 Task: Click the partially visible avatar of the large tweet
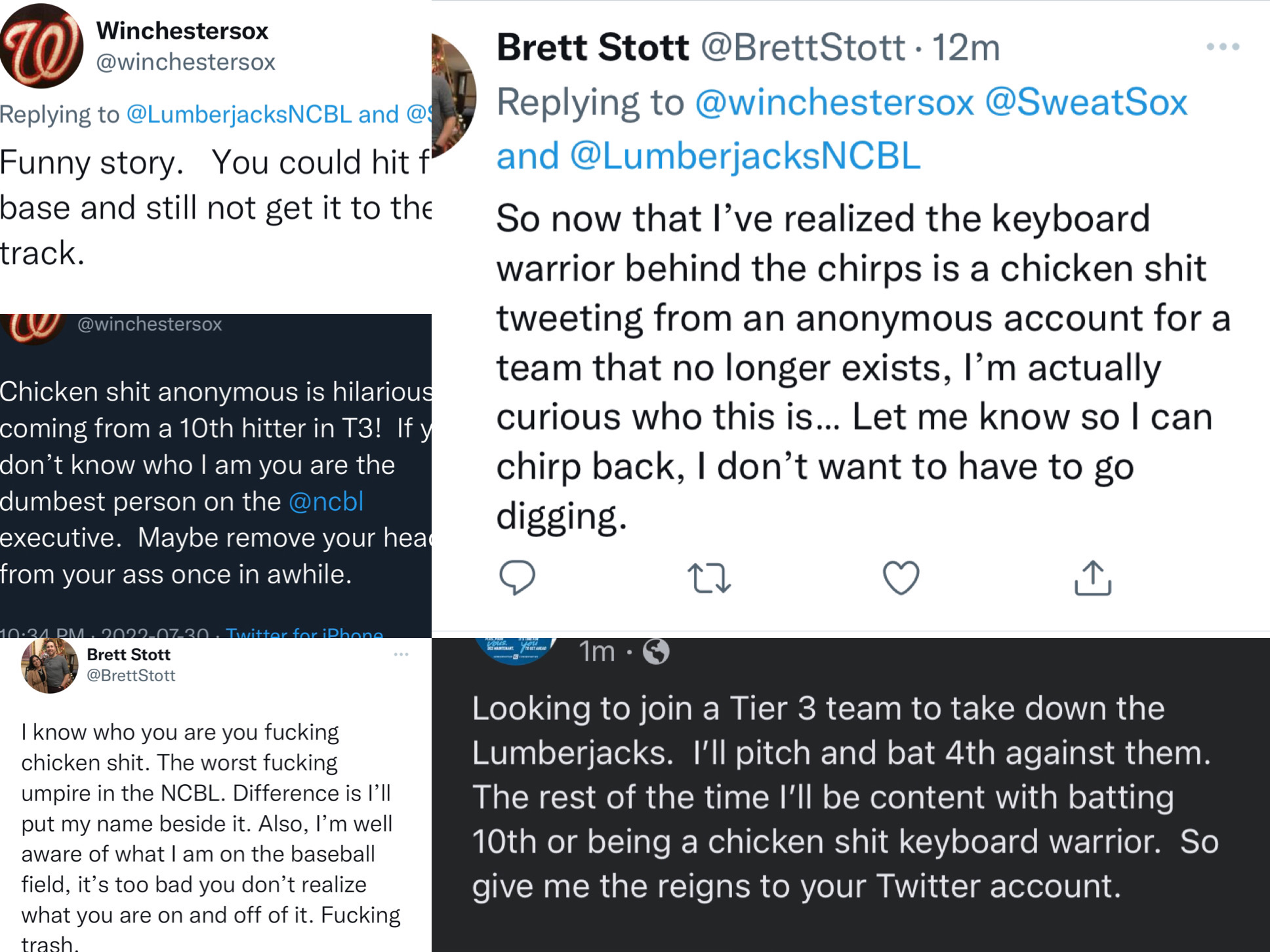[454, 95]
